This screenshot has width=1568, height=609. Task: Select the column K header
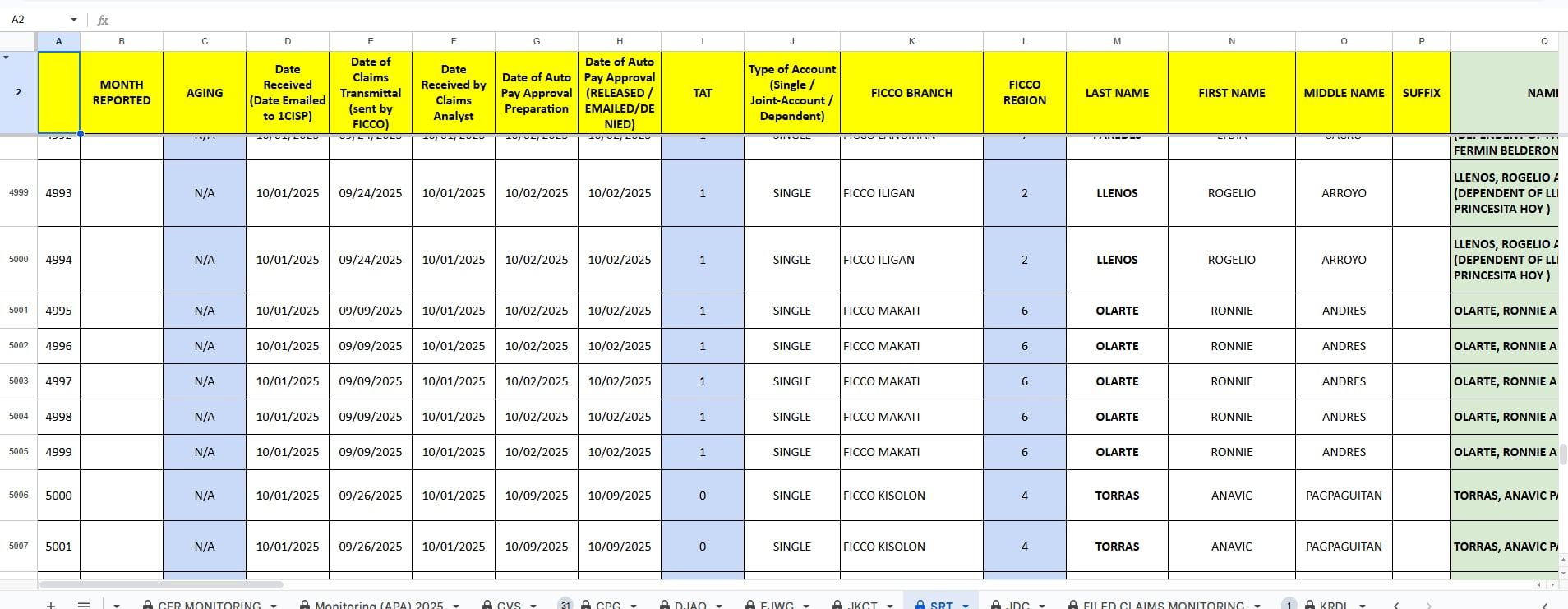click(911, 41)
